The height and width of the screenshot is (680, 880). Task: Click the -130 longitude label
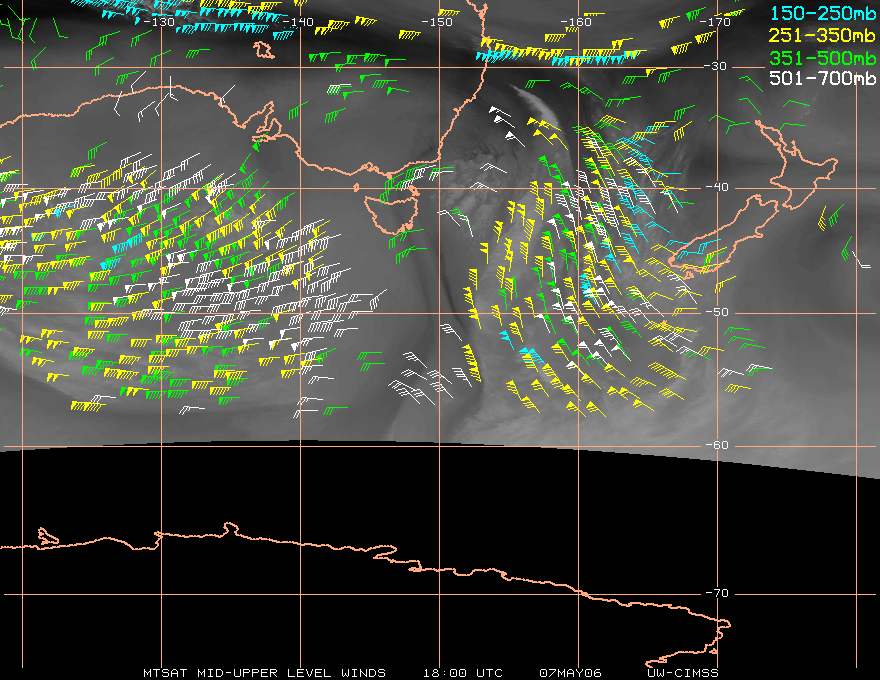pyautogui.click(x=157, y=22)
